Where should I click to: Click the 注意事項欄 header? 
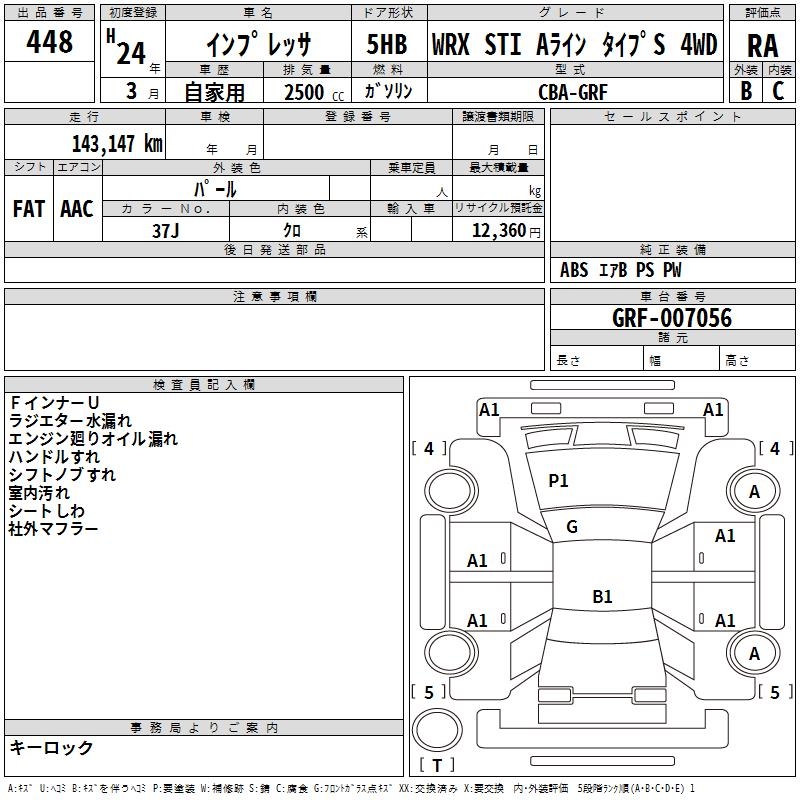coord(274,296)
